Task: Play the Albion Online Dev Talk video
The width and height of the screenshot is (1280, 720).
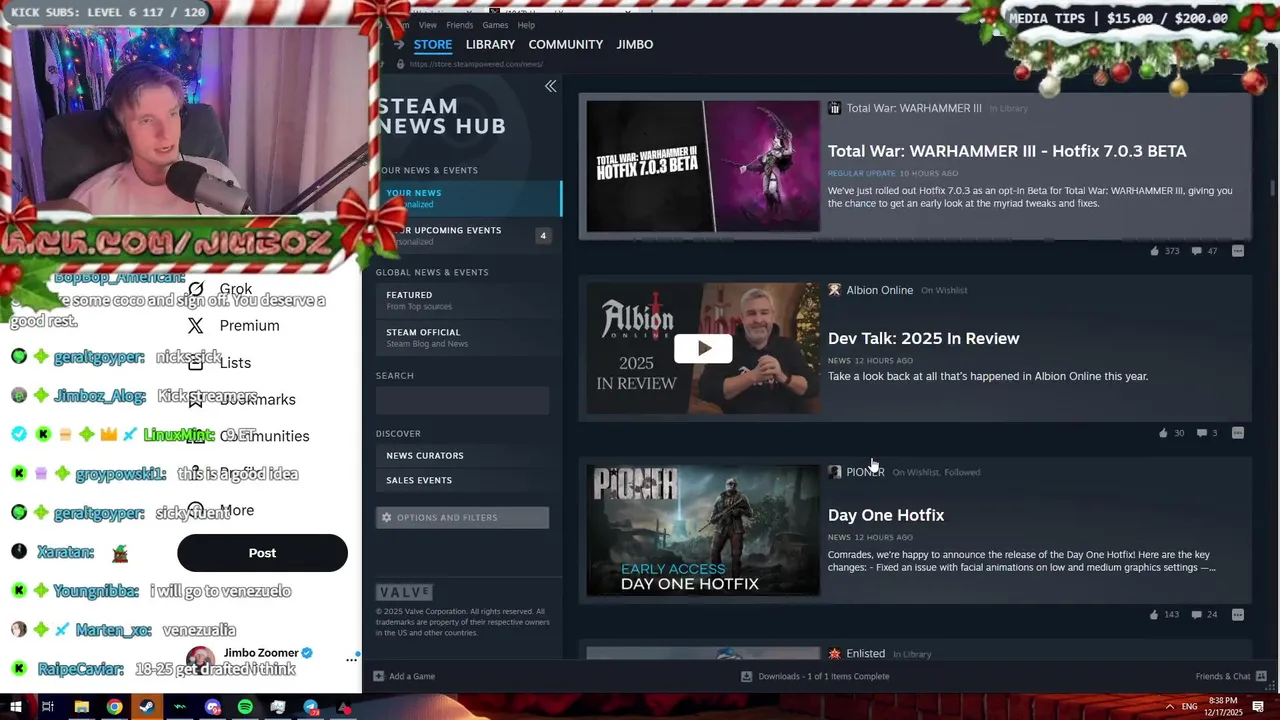Action: pyautogui.click(x=703, y=348)
